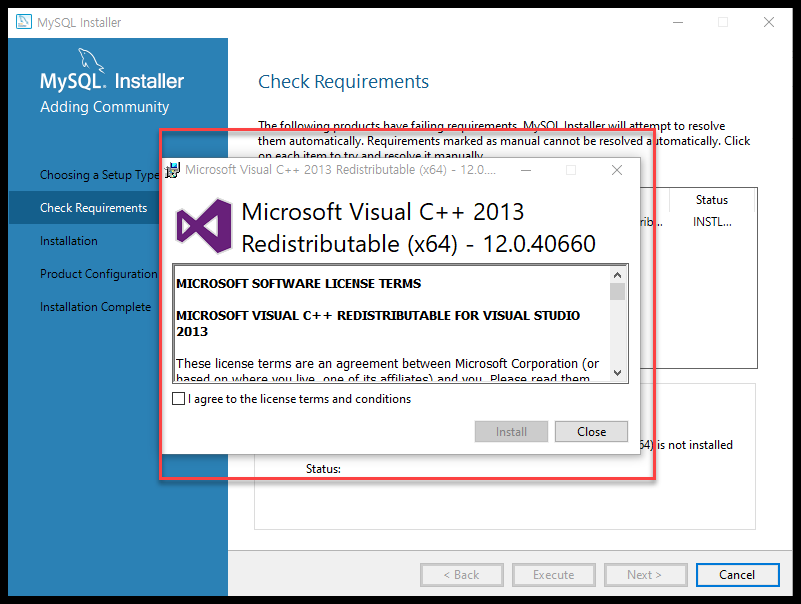Click the Execute button
This screenshot has width=801, height=604.
coord(553,575)
